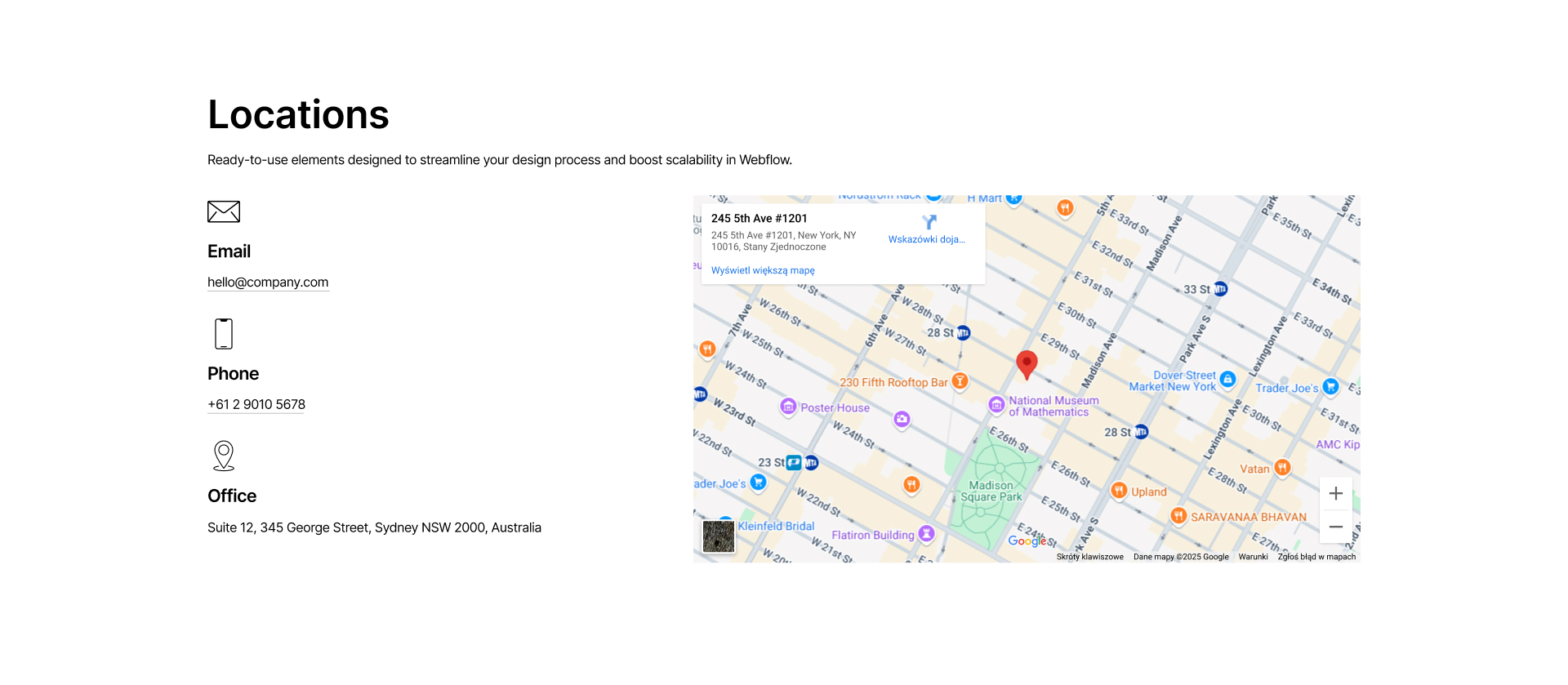Open the Flatiron Building landmark marker
The image size is (1568, 685).
(x=926, y=534)
